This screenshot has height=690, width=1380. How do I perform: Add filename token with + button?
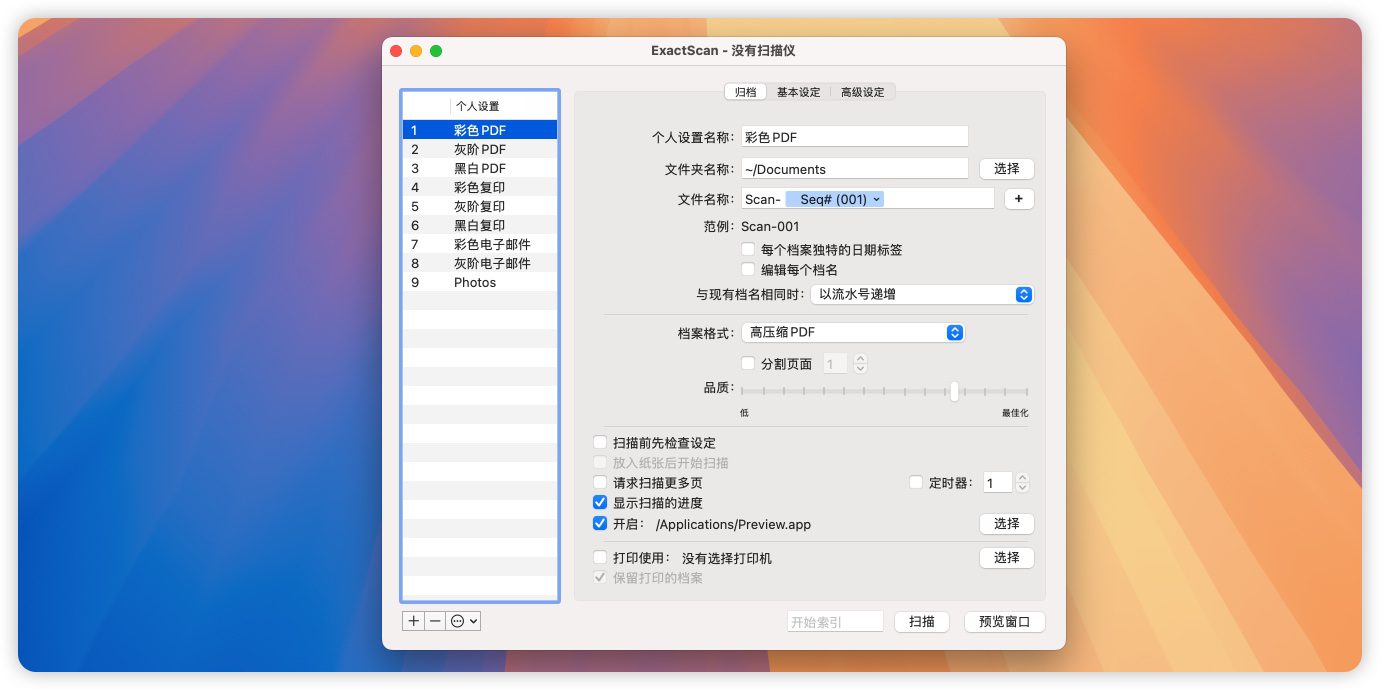(x=1019, y=199)
